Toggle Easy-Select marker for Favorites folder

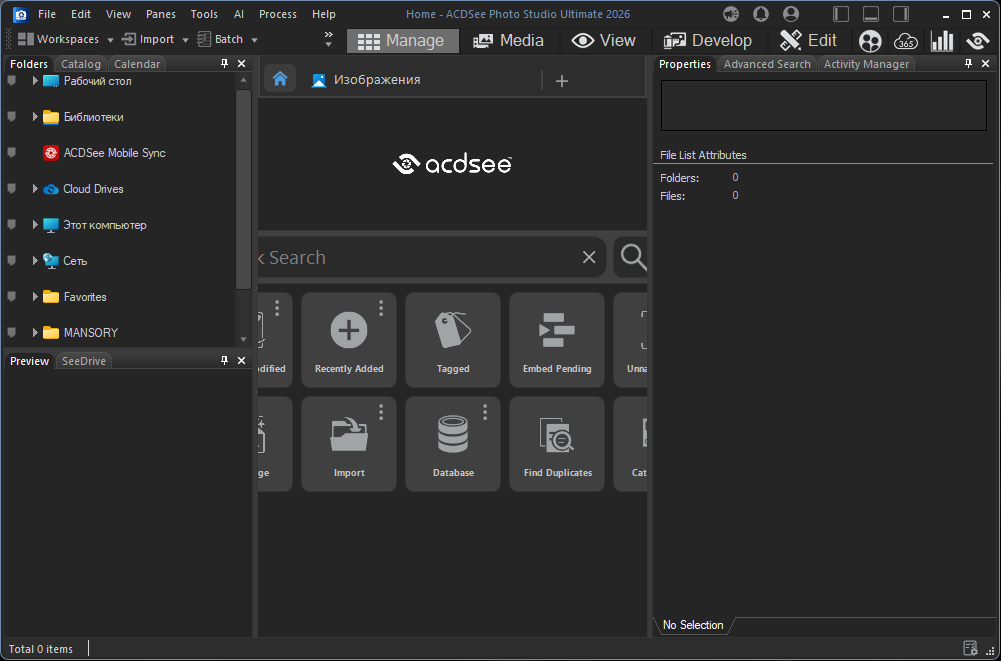point(12,297)
